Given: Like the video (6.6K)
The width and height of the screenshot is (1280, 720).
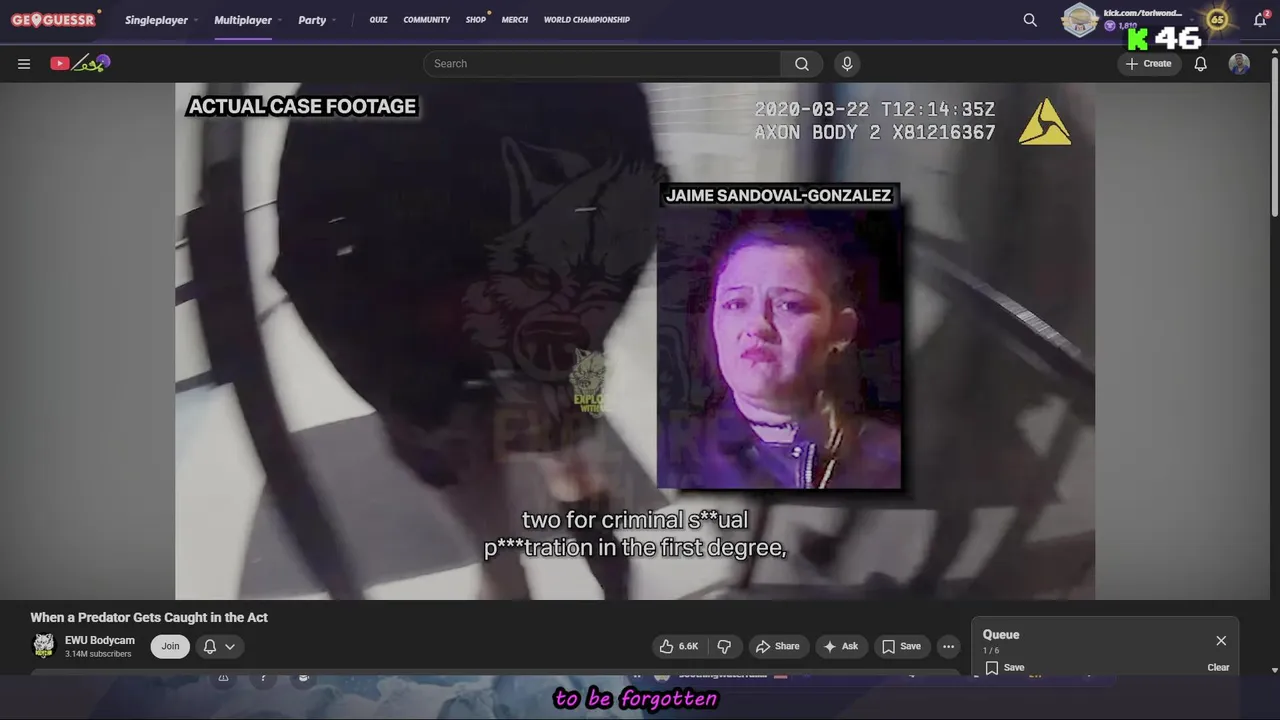Looking at the screenshot, I should [678, 646].
